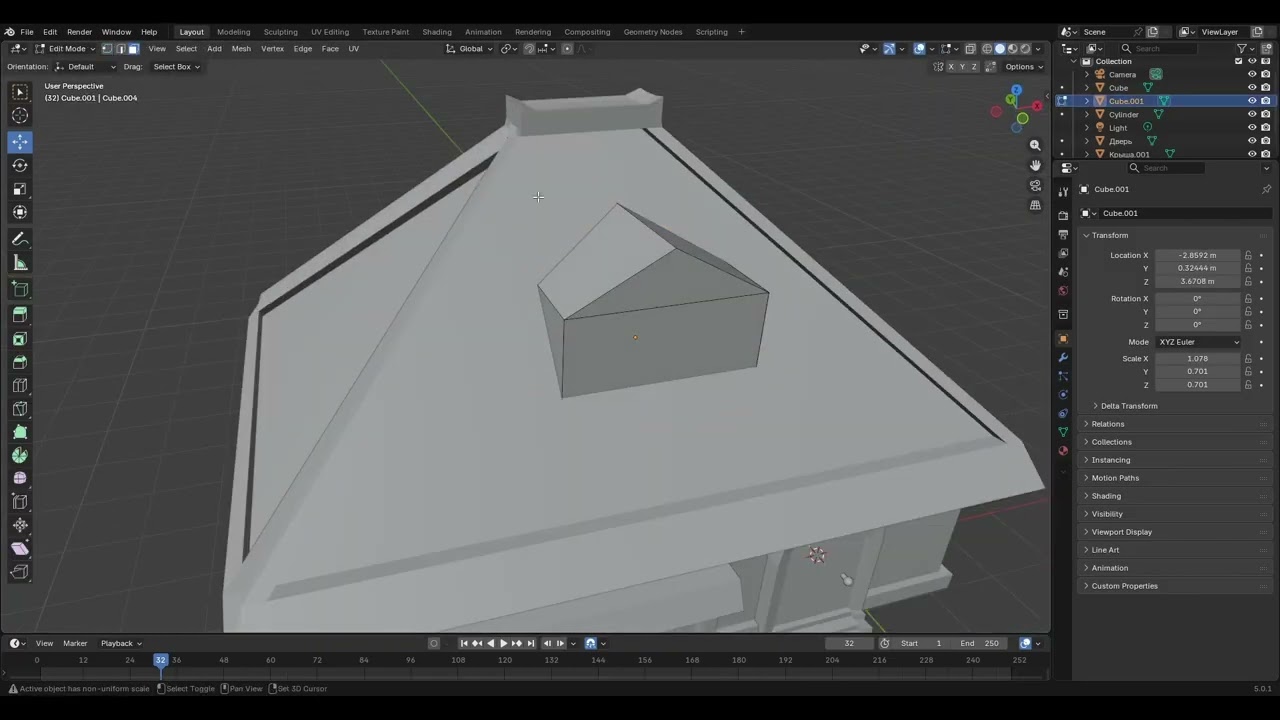Open the Global transform orientation dropdown
Viewport: 1280px width, 720px height.
(x=469, y=48)
